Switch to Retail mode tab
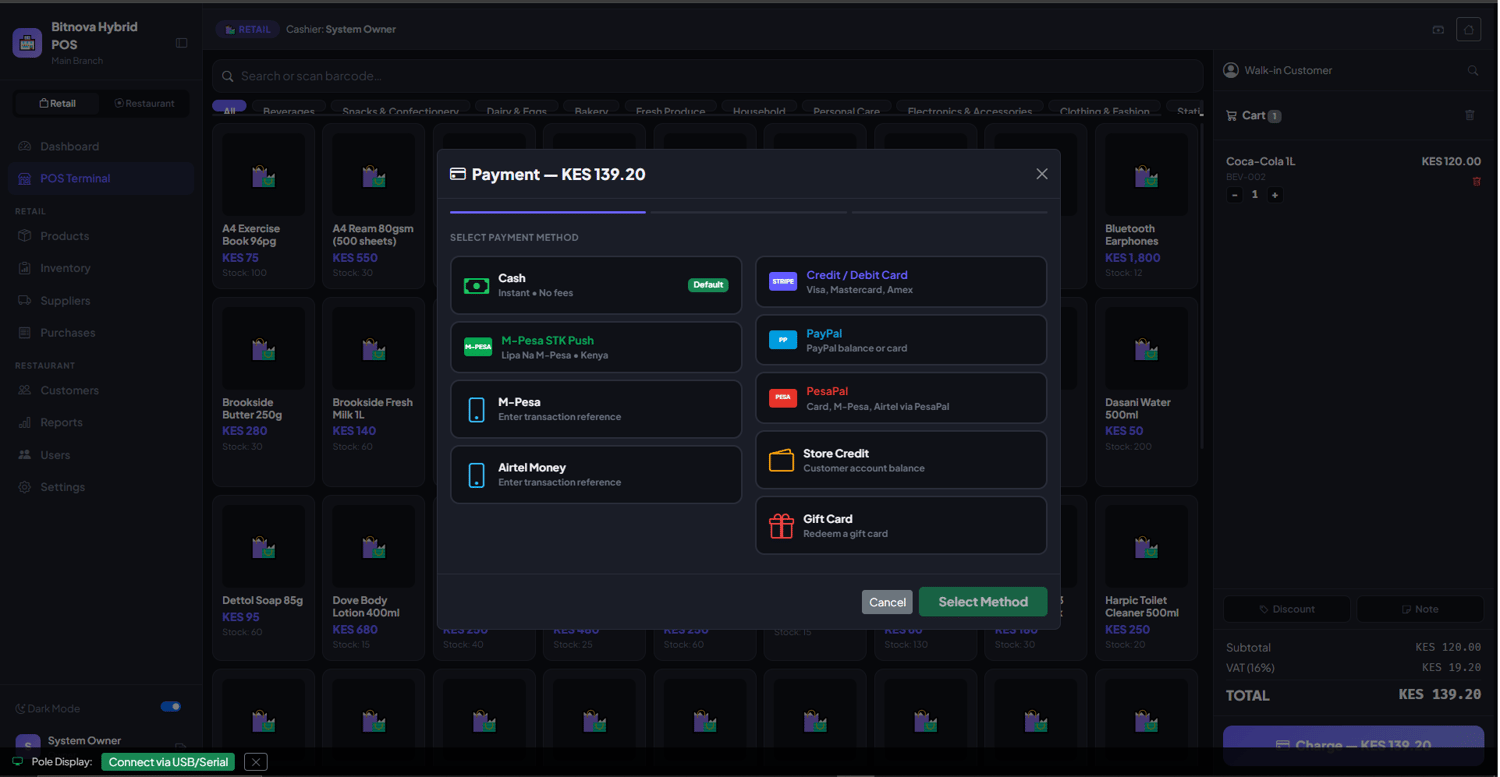The height and width of the screenshot is (777, 1500). (x=57, y=103)
